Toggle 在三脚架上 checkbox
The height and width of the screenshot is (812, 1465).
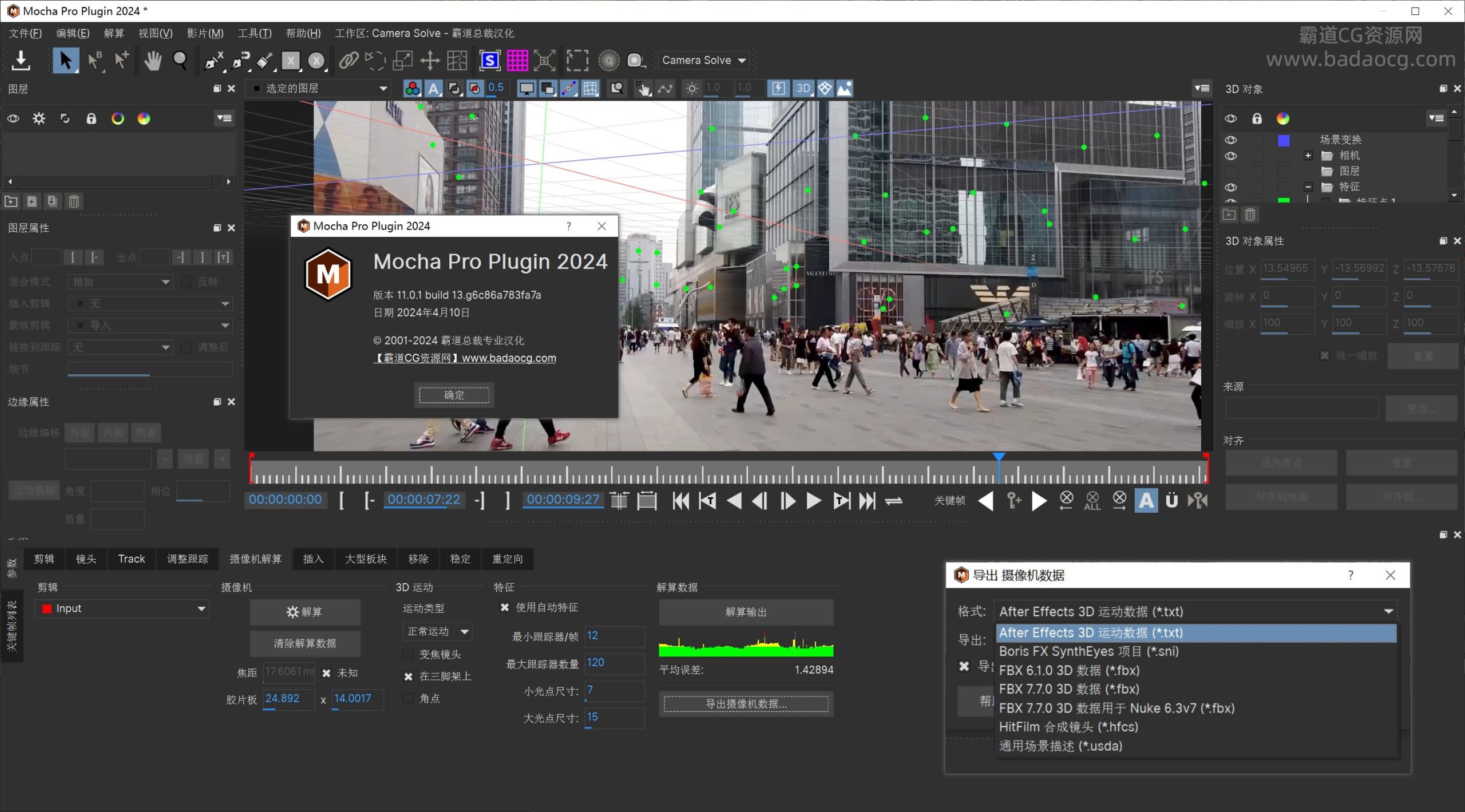click(x=408, y=676)
